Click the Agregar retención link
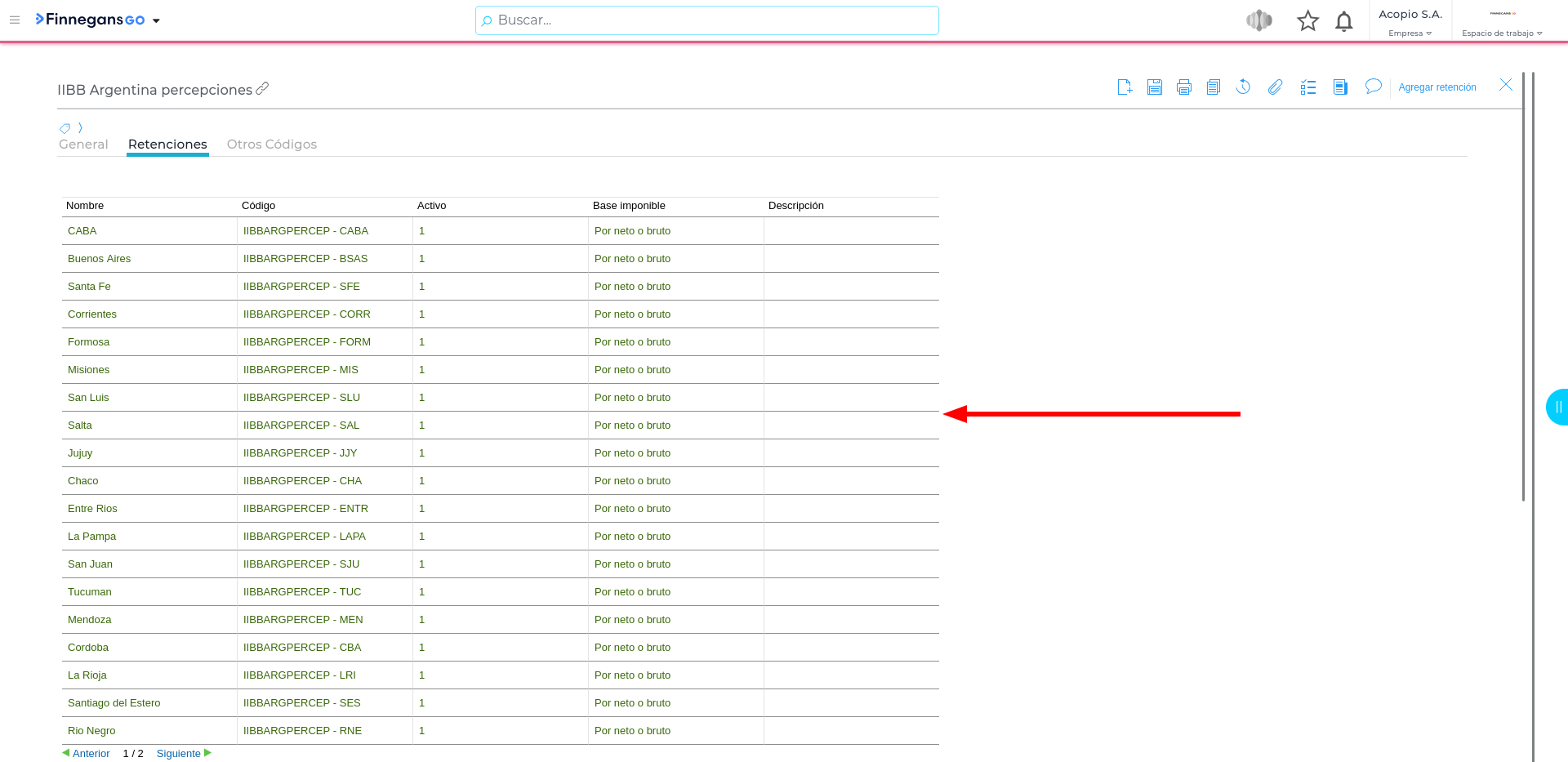The height and width of the screenshot is (762, 1568). click(1437, 87)
